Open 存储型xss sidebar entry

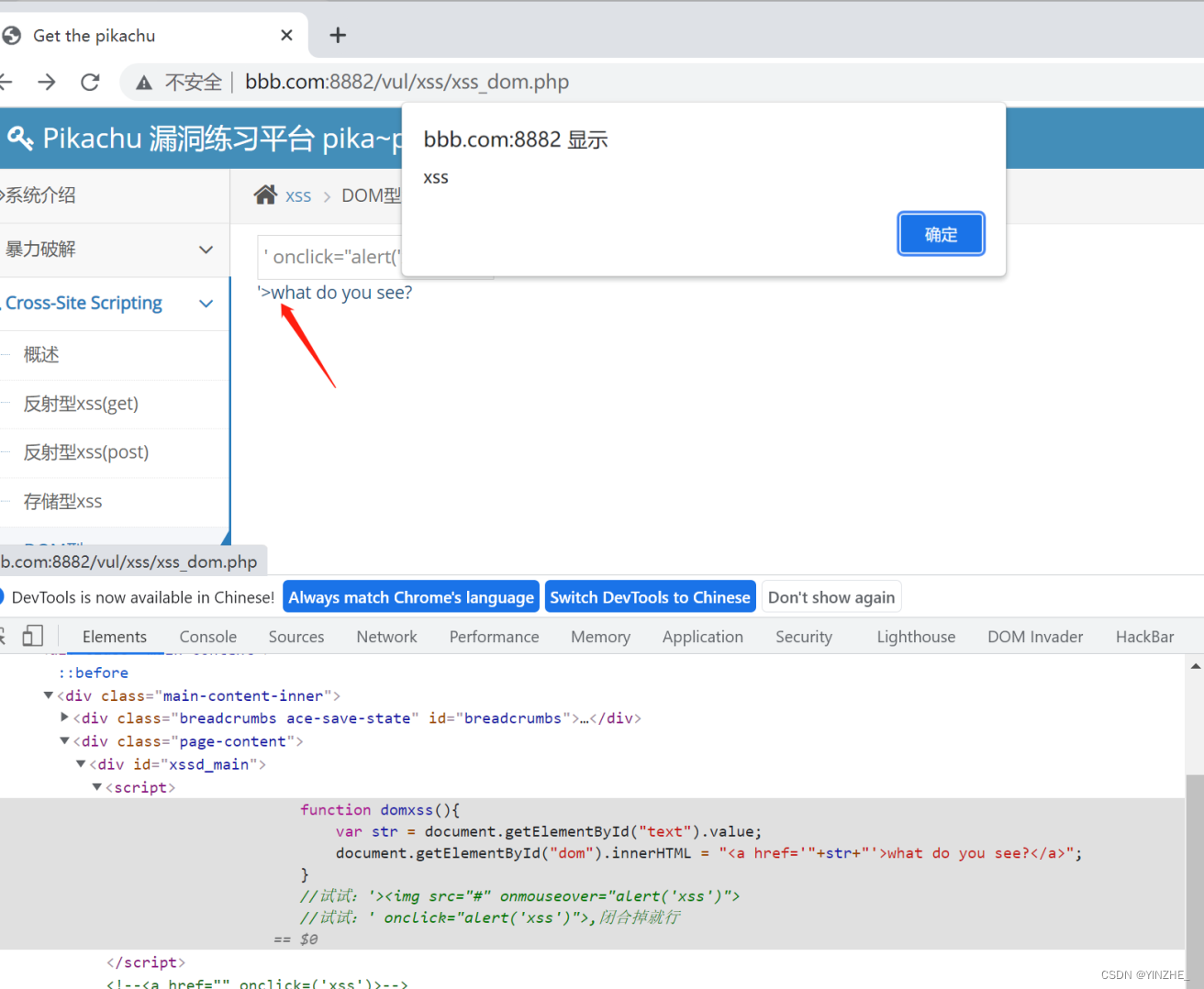pos(62,501)
